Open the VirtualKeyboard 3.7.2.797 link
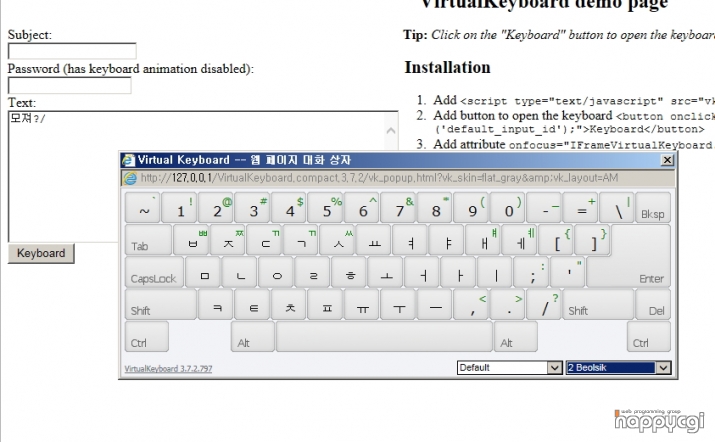Screen dimensions: 715x442 coord(168,368)
